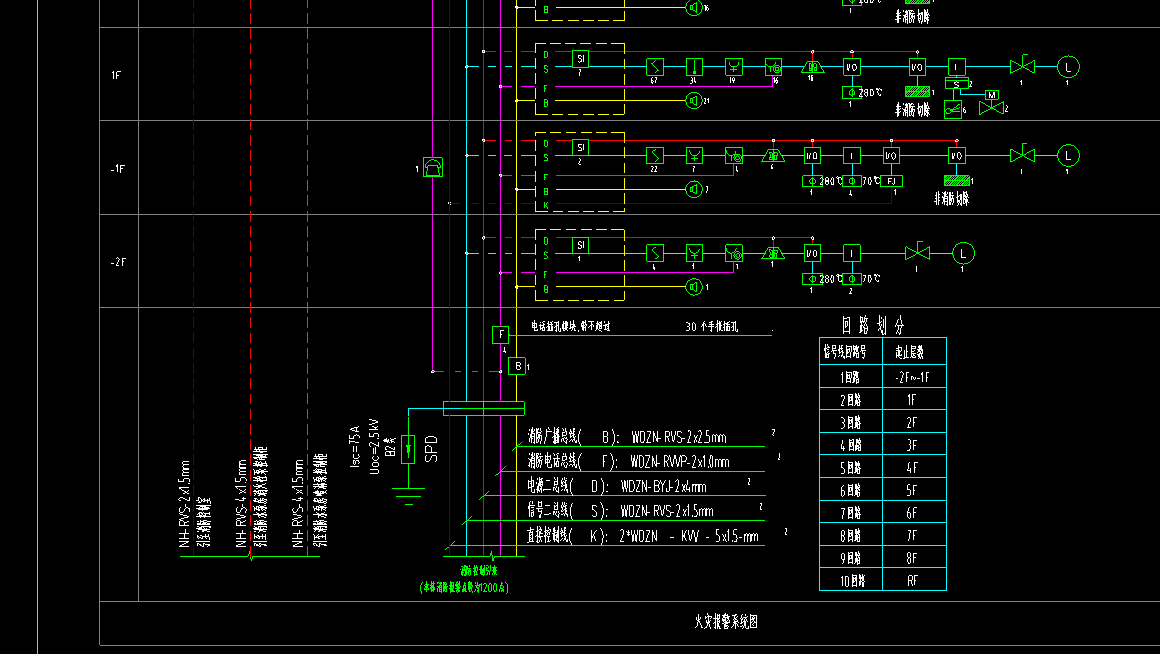
Task: Click the 'SPD' vertical label
Action: [x=431, y=449]
